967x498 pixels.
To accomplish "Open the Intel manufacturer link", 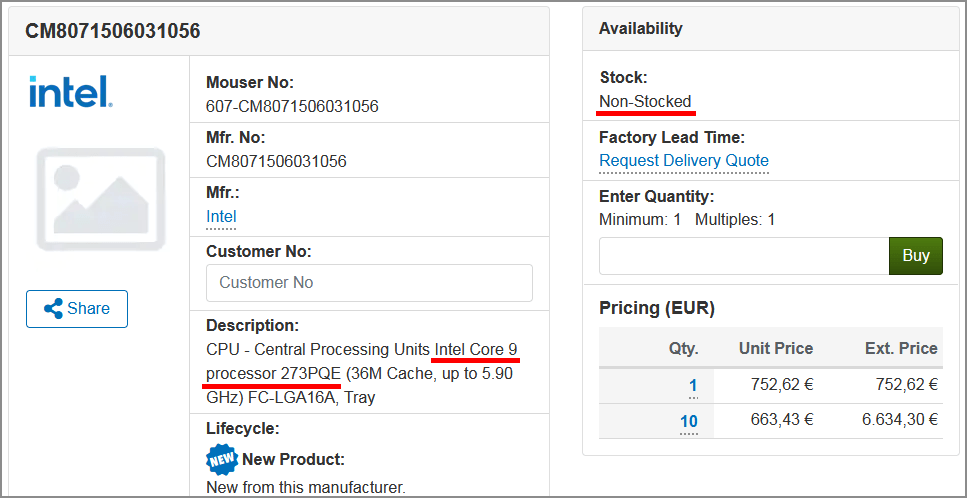I will [x=221, y=216].
